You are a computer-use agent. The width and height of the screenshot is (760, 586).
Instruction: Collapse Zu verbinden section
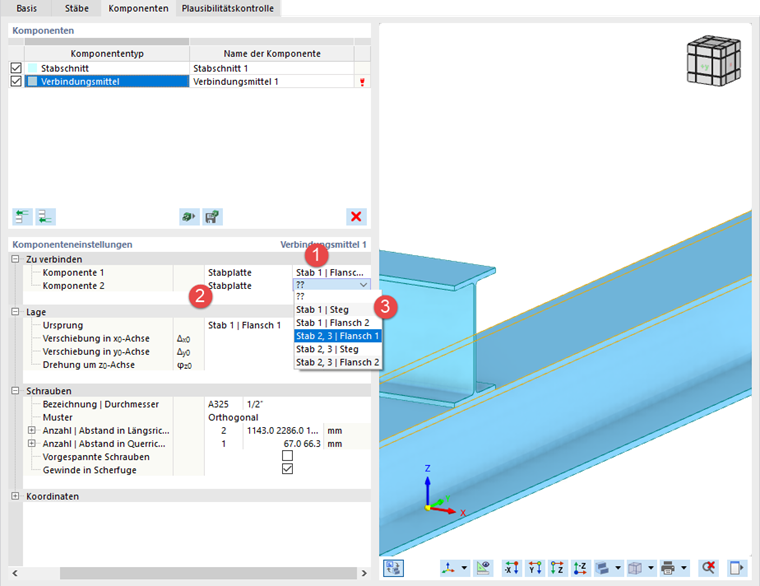click(16, 259)
